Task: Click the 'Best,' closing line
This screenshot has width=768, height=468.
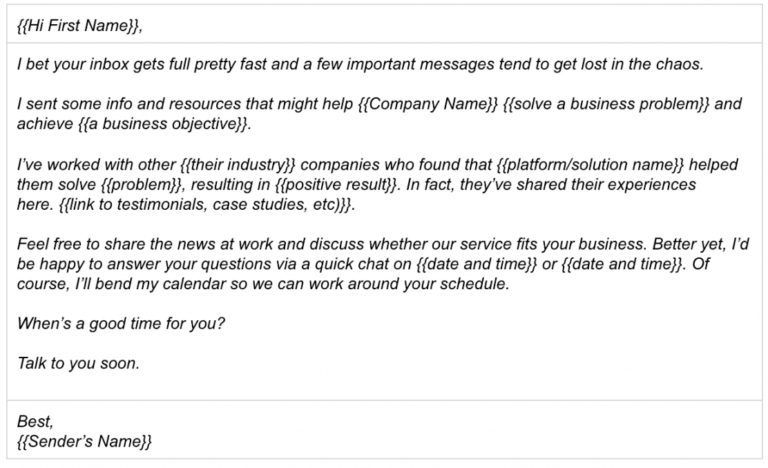Action: (35, 421)
